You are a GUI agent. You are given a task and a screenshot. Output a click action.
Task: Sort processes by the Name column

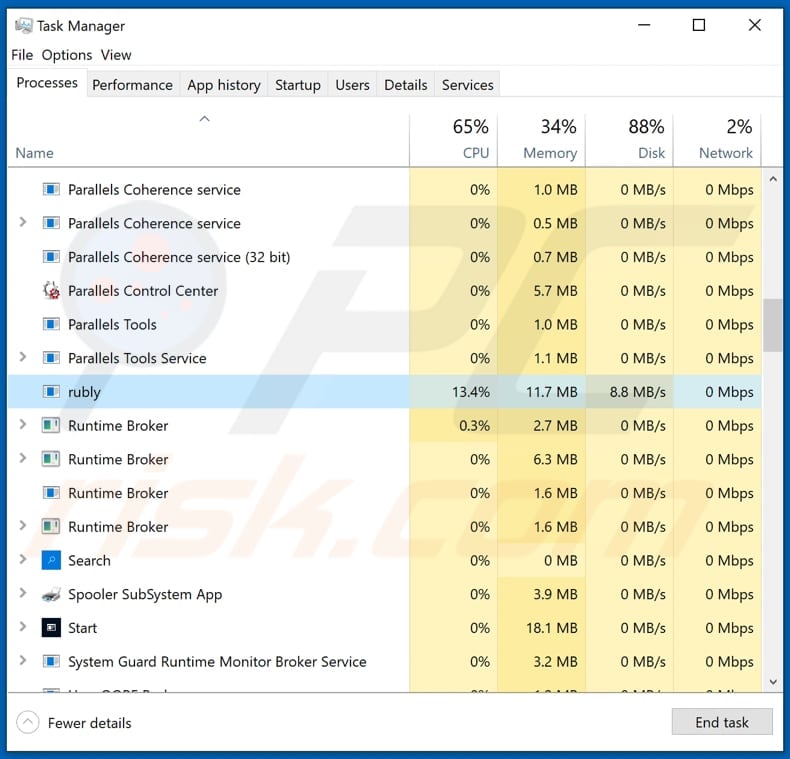208,140
